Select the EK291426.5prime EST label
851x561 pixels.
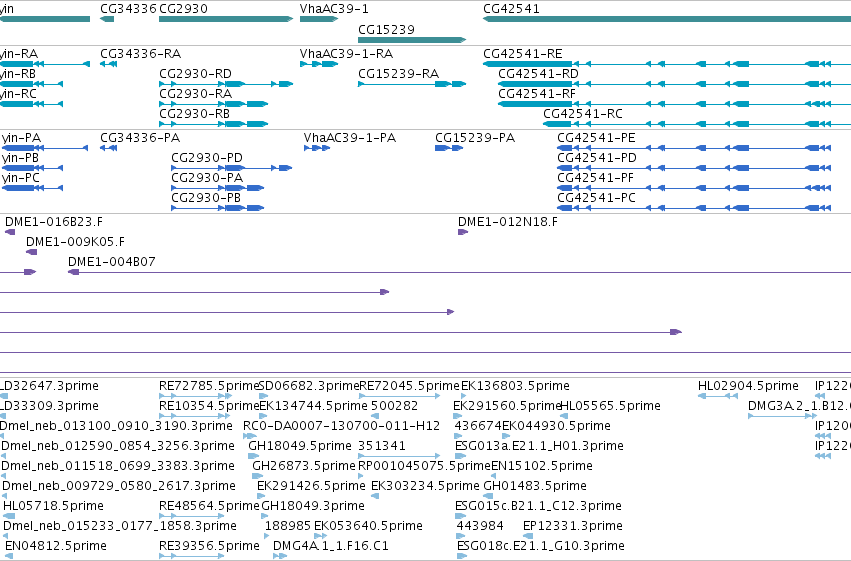point(311,486)
